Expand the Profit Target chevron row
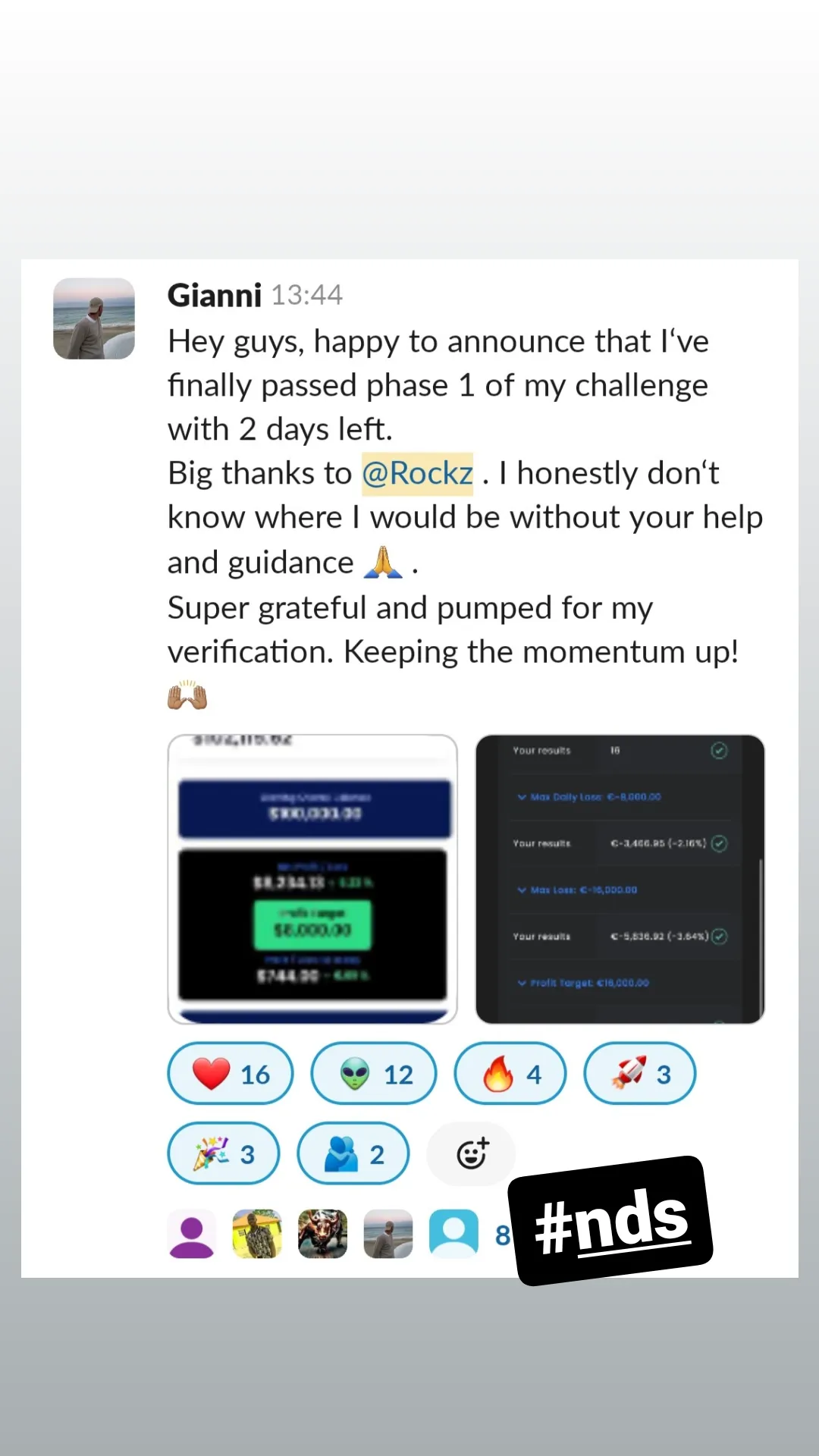Screen dimensions: 819x1456 [x=583, y=983]
